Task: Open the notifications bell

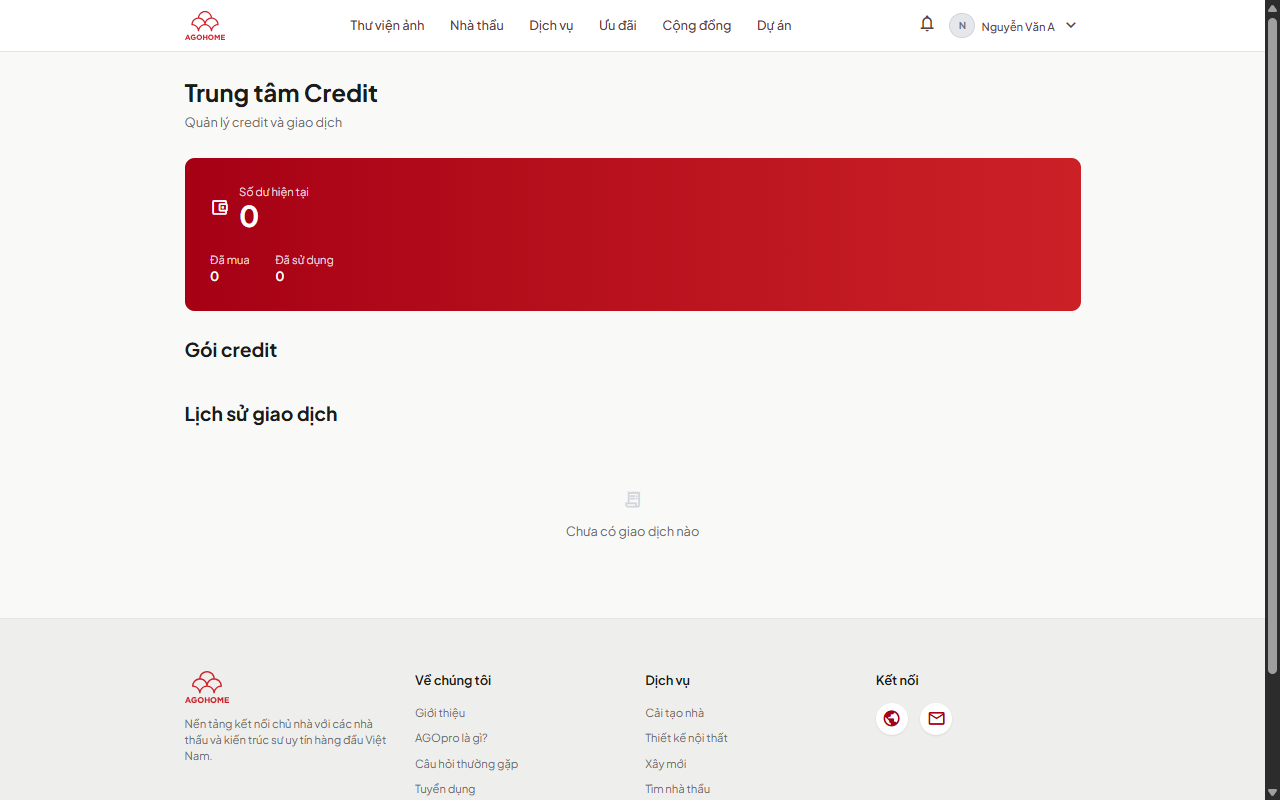Action: pyautogui.click(x=927, y=24)
